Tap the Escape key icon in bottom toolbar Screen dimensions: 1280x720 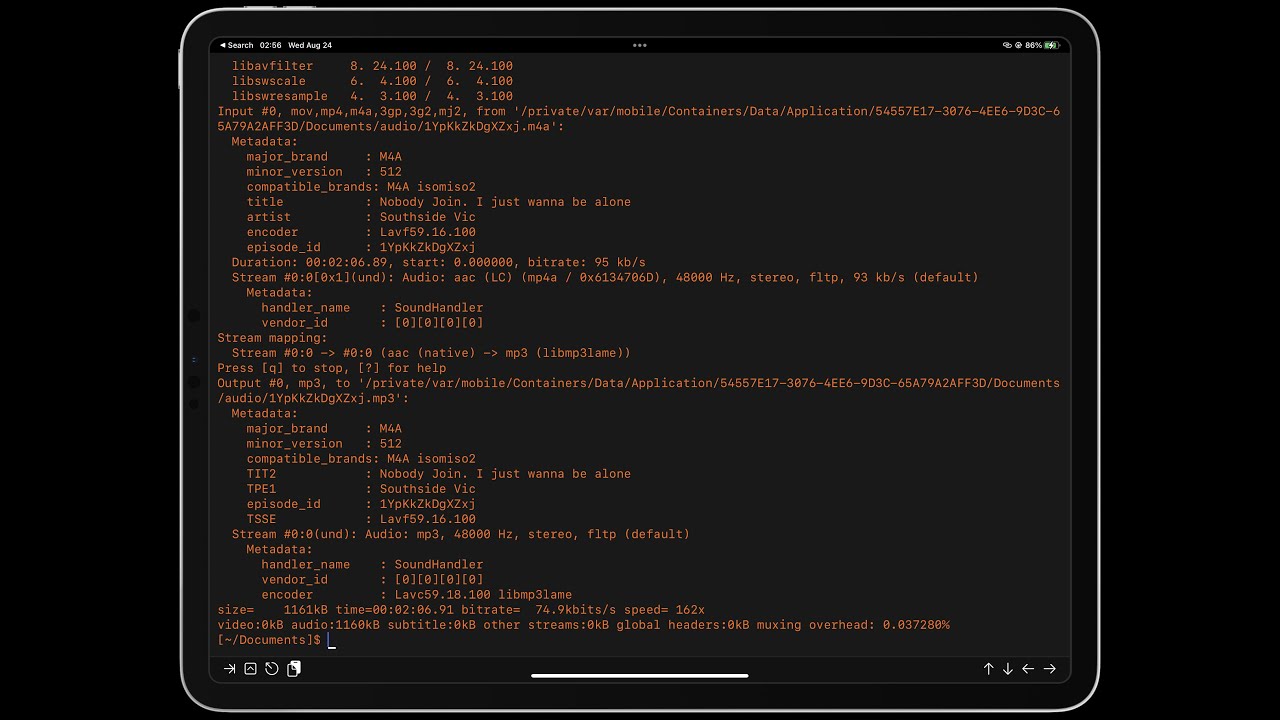272,669
